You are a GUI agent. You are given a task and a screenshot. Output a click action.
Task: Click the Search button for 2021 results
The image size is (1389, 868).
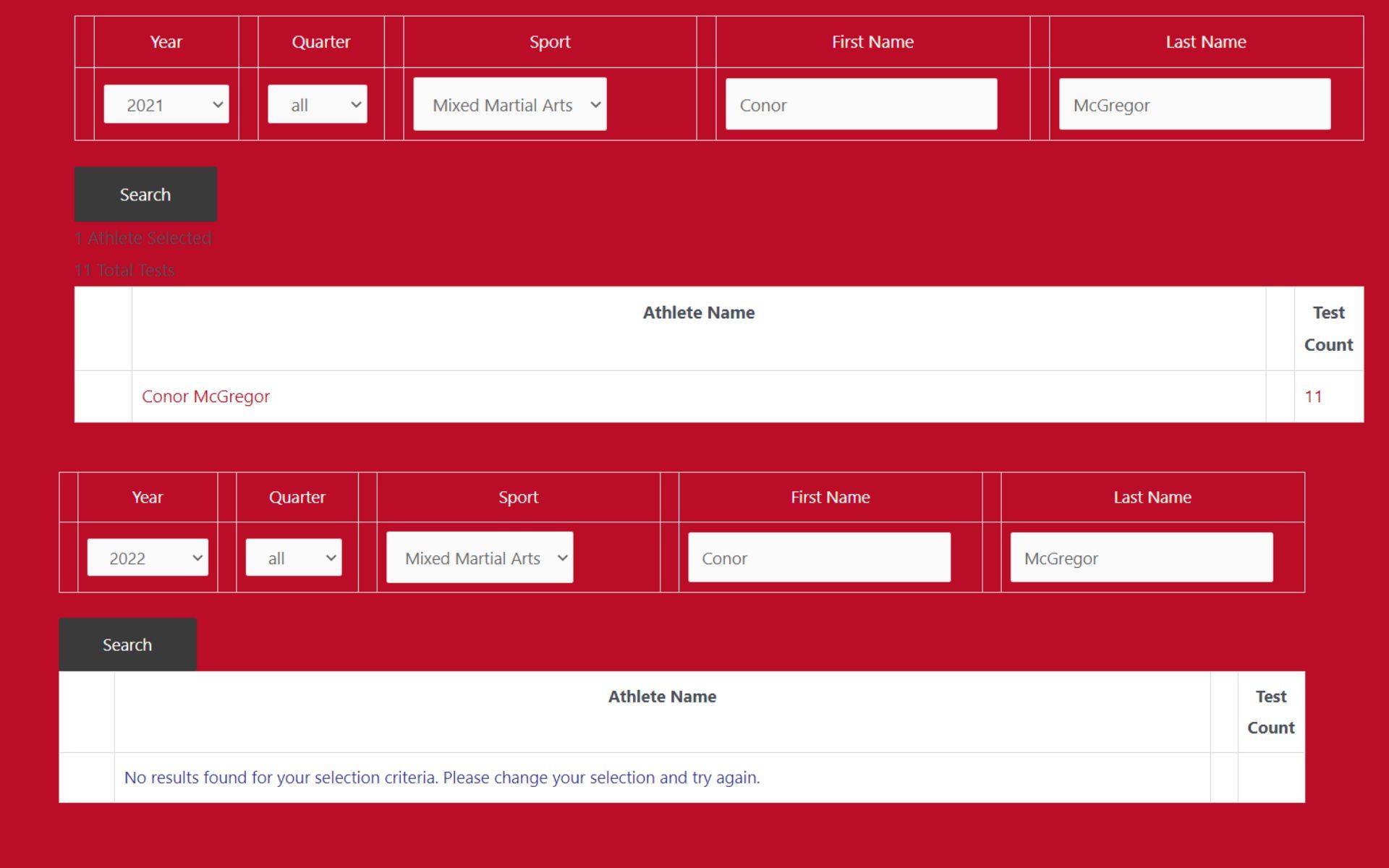(145, 195)
